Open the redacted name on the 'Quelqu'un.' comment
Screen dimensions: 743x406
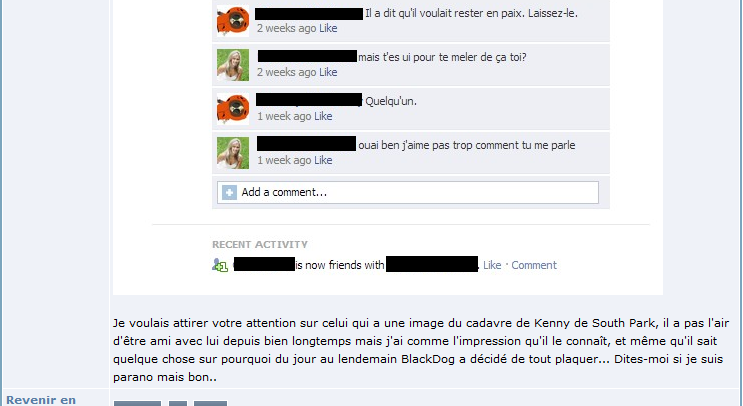(309, 99)
